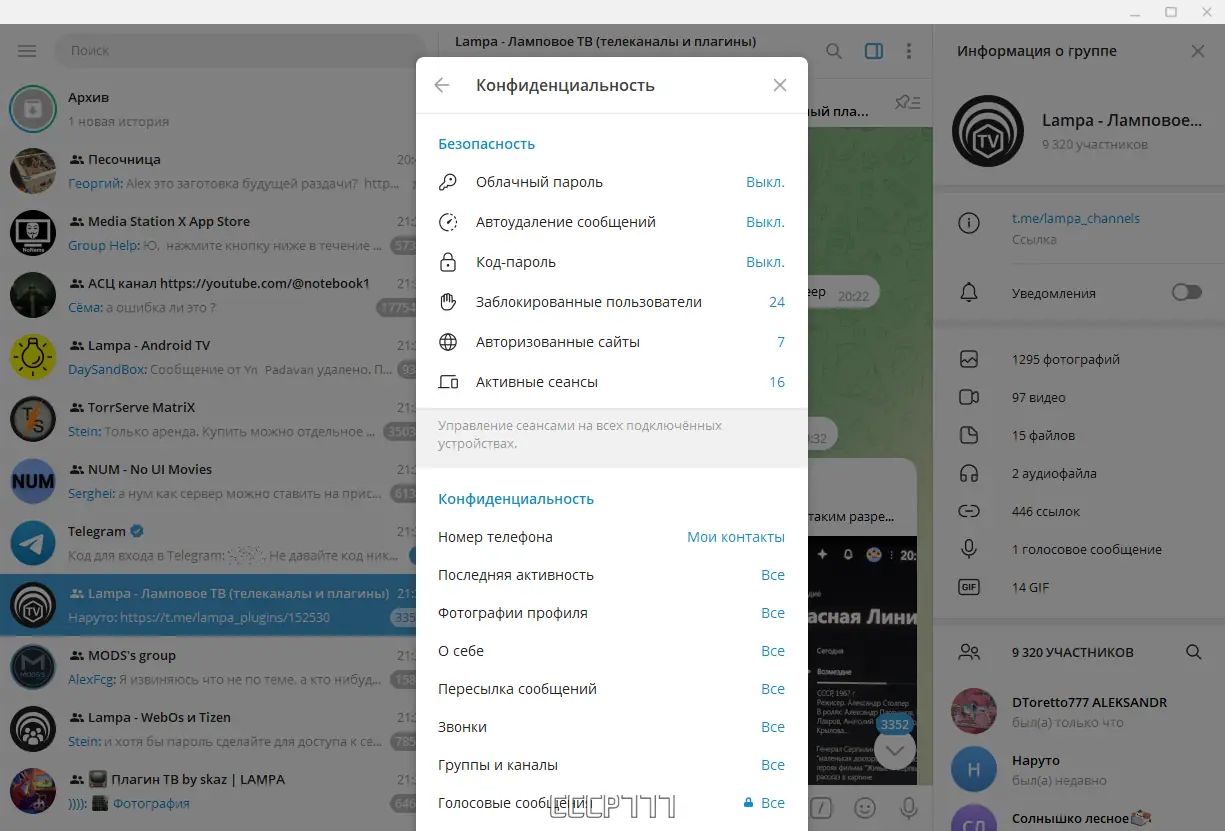
Task: Click the bell icon beside Уведомления
Action: [968, 293]
